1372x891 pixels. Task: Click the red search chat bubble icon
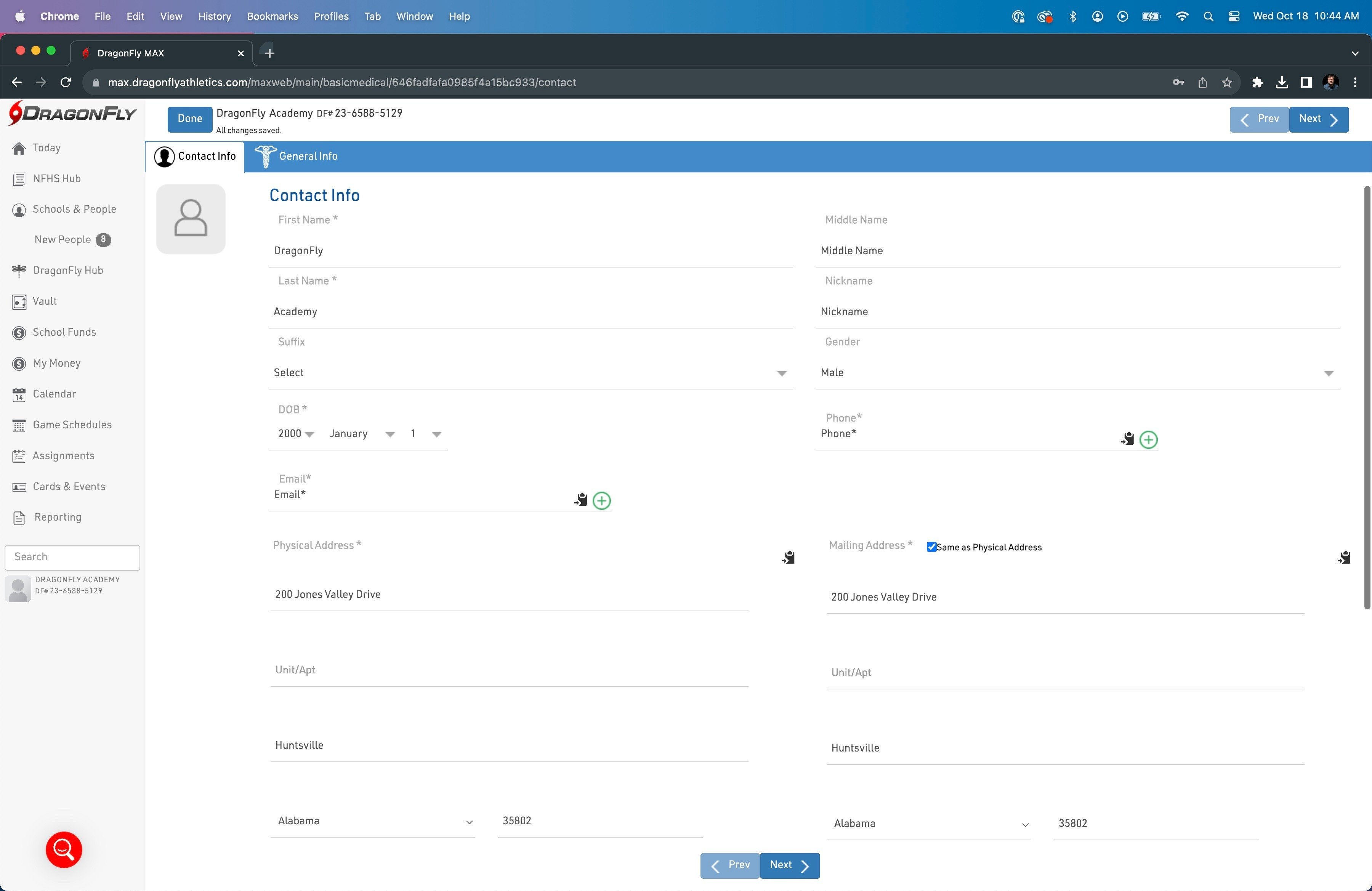pyautogui.click(x=64, y=849)
